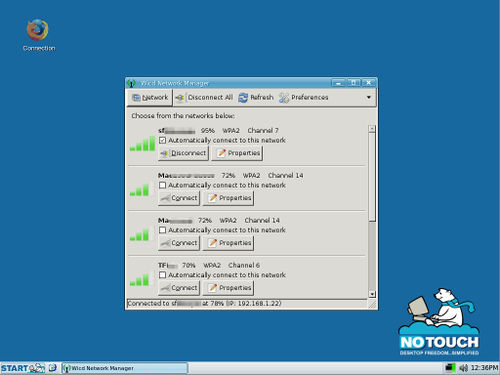This screenshot has height=375, width=500.
Task: Click the '95%' signal strength text
Action: click(208, 130)
